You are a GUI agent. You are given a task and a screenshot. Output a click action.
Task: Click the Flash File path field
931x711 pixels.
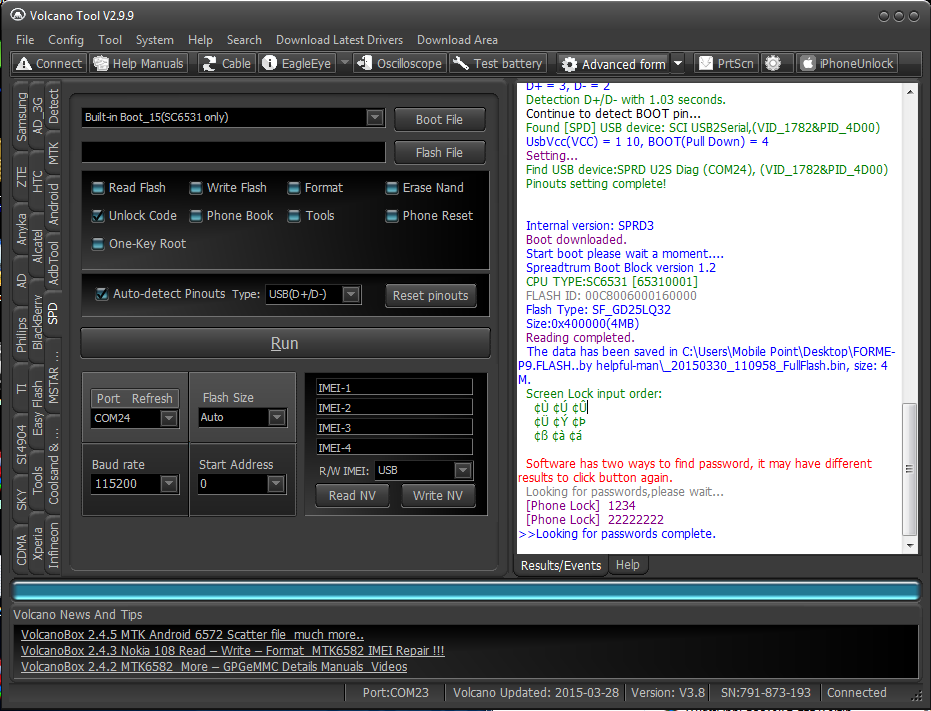[x=233, y=152]
